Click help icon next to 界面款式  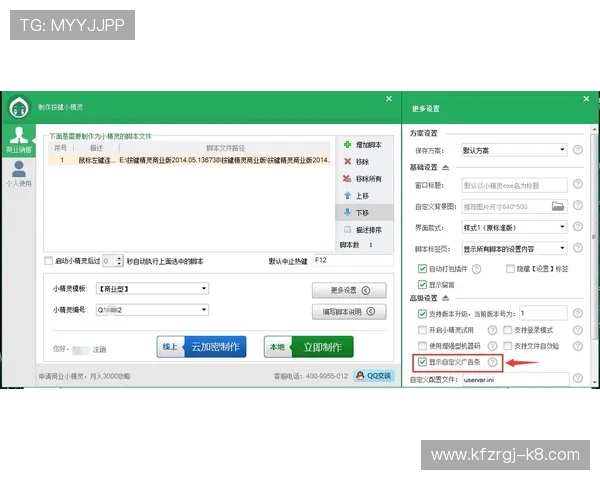(x=578, y=227)
